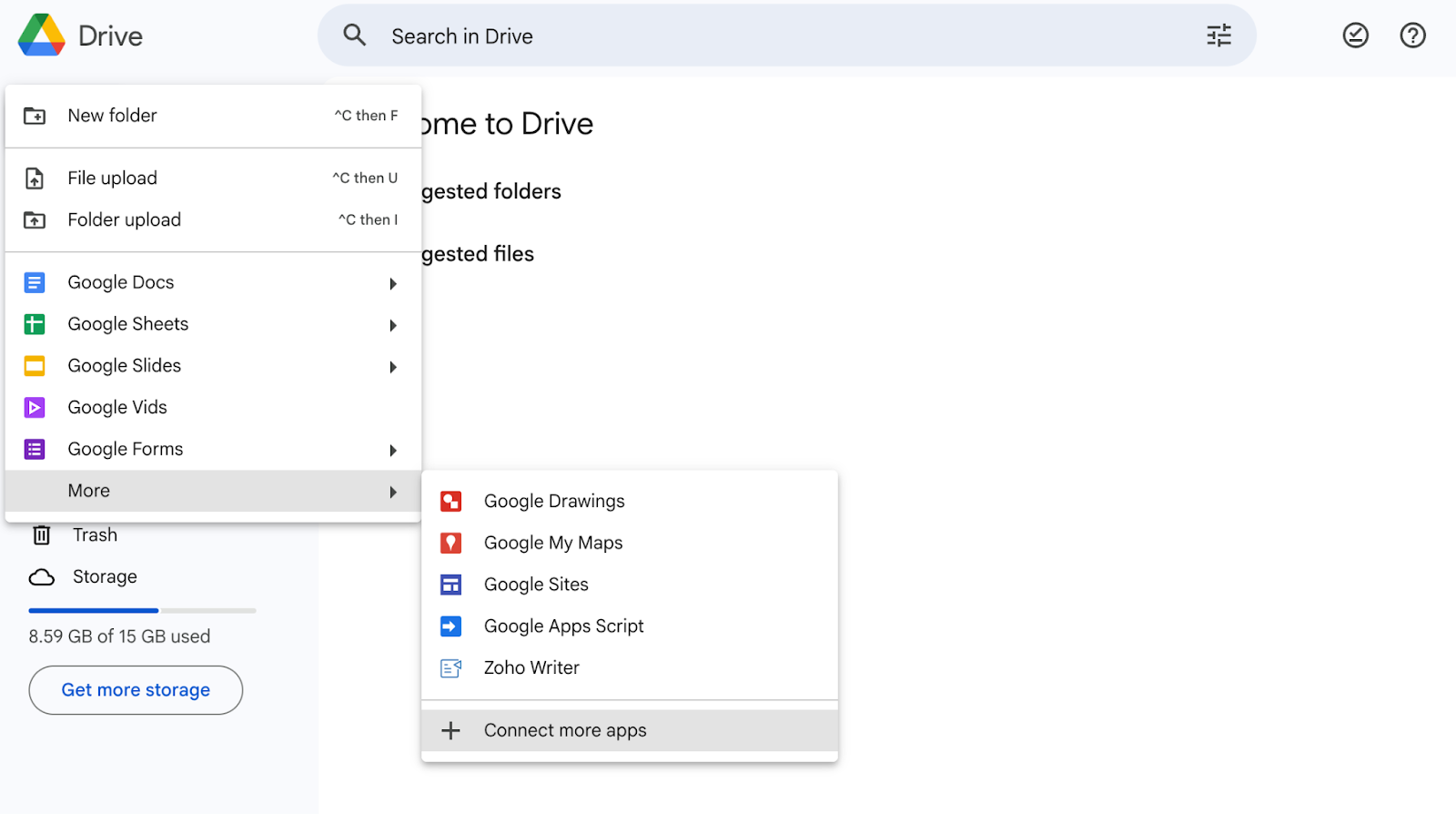This screenshot has height=814, width=1456.
Task: Select Google Vids menu entry
Action: pyautogui.click(x=213, y=408)
